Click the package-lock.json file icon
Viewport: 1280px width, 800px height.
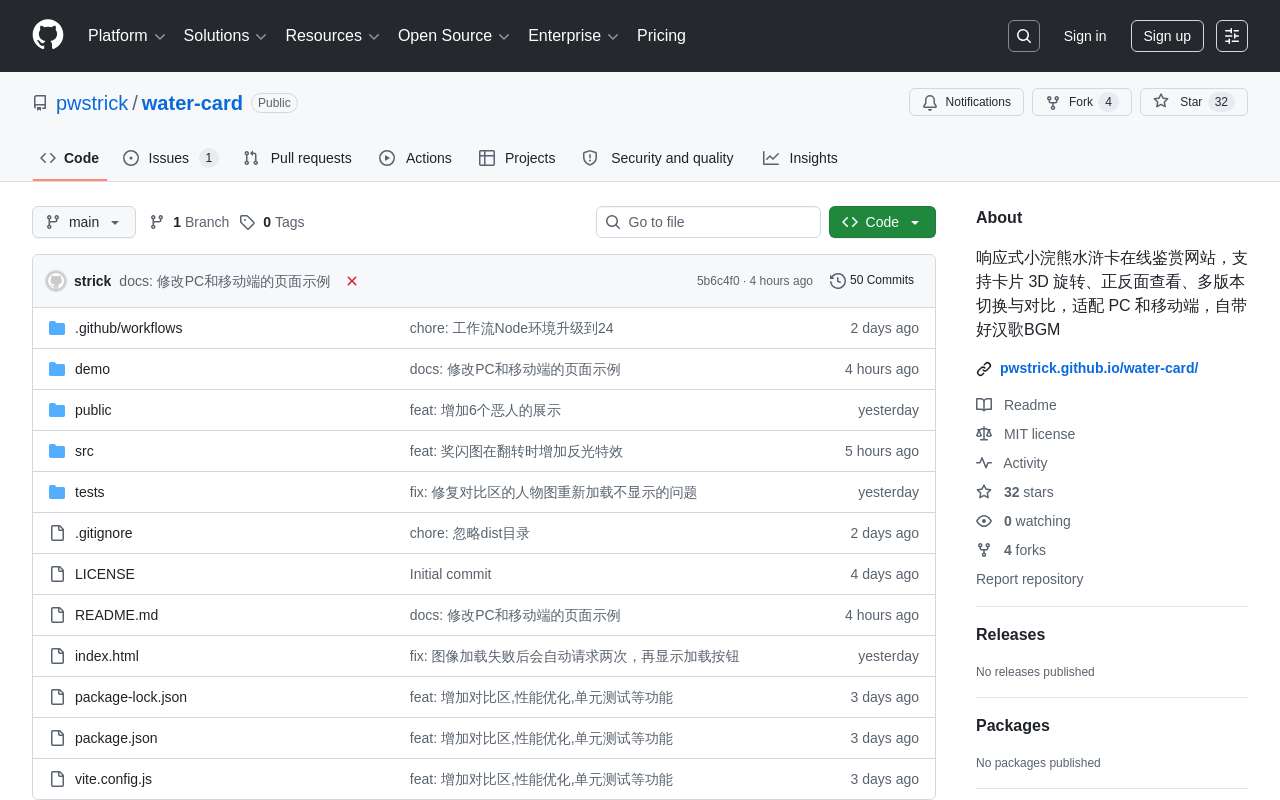click(x=57, y=697)
